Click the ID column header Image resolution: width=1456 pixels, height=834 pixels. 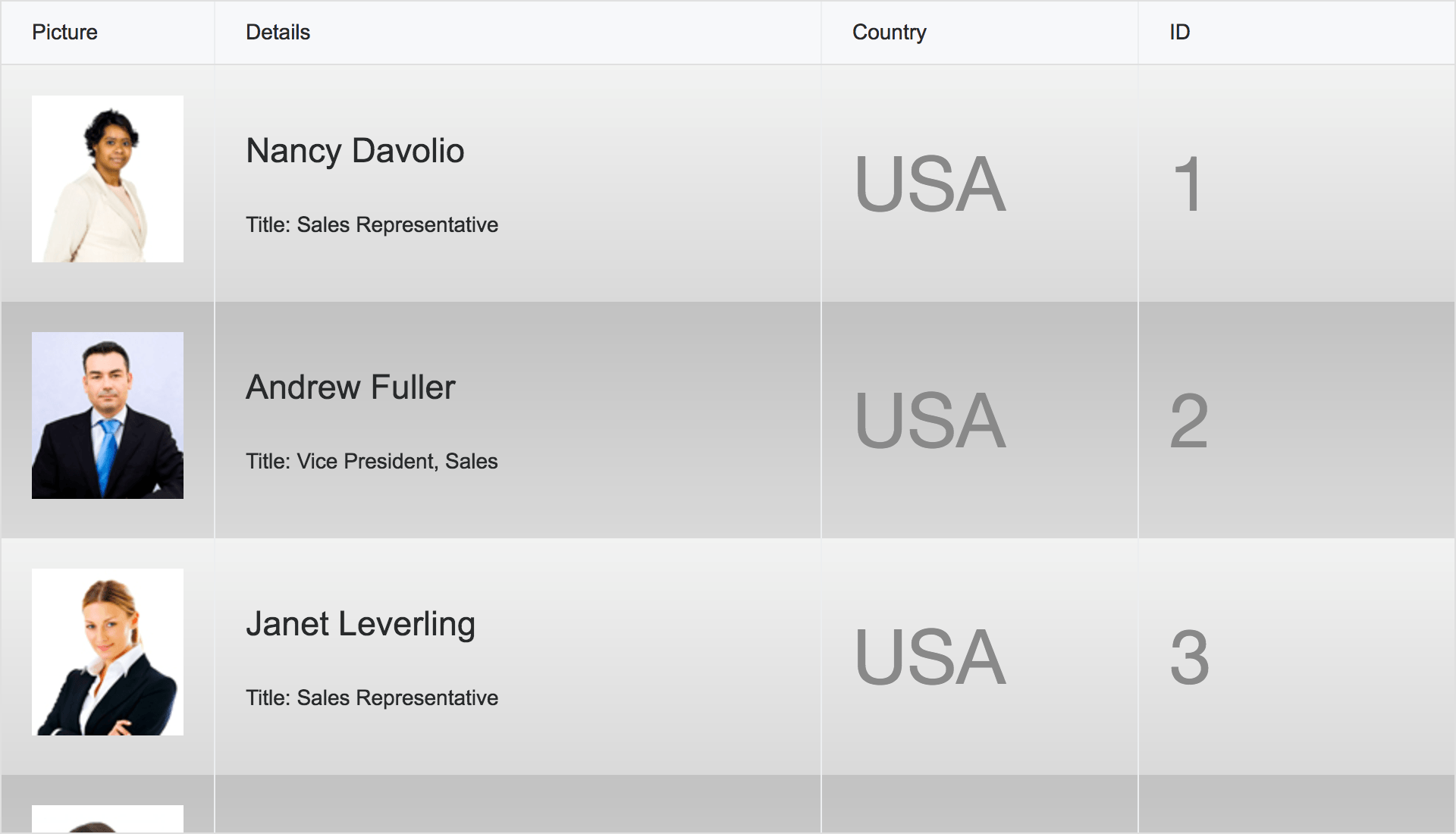(x=1179, y=33)
